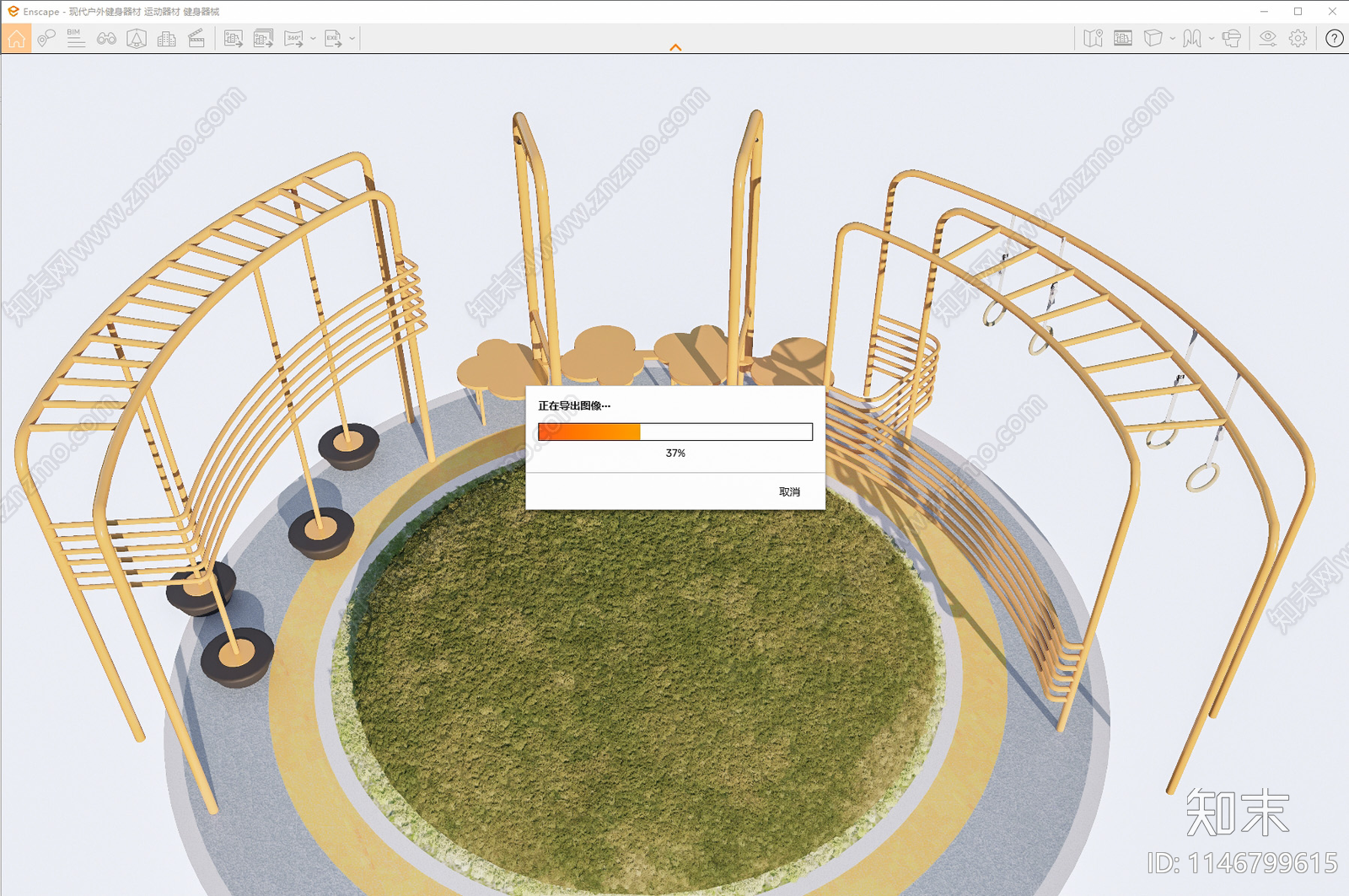Click the 正在导出图像 dialog title text
This screenshot has height=896, width=1349.
point(574,405)
